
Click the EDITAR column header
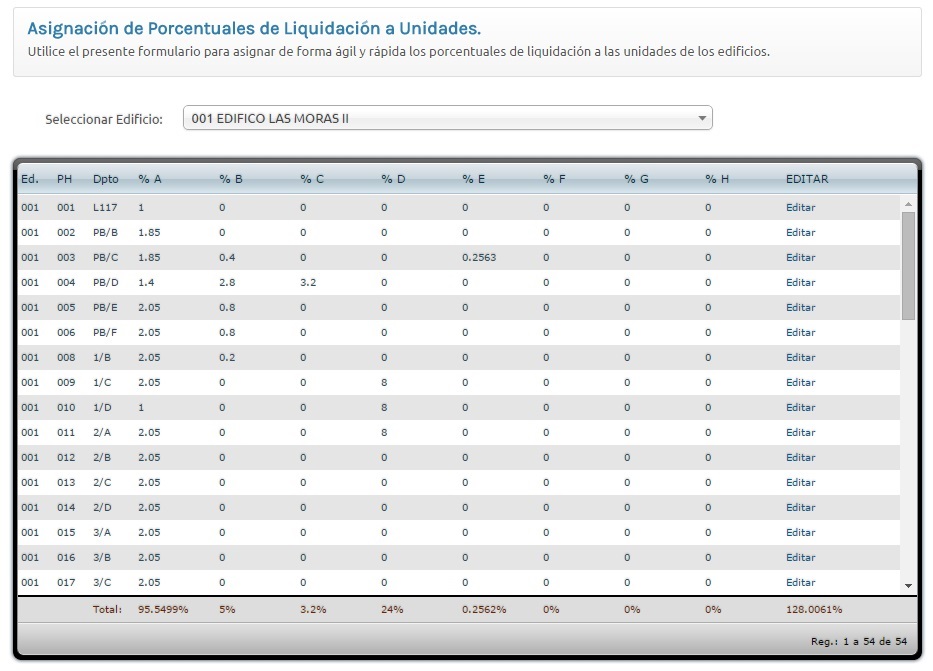[807, 179]
